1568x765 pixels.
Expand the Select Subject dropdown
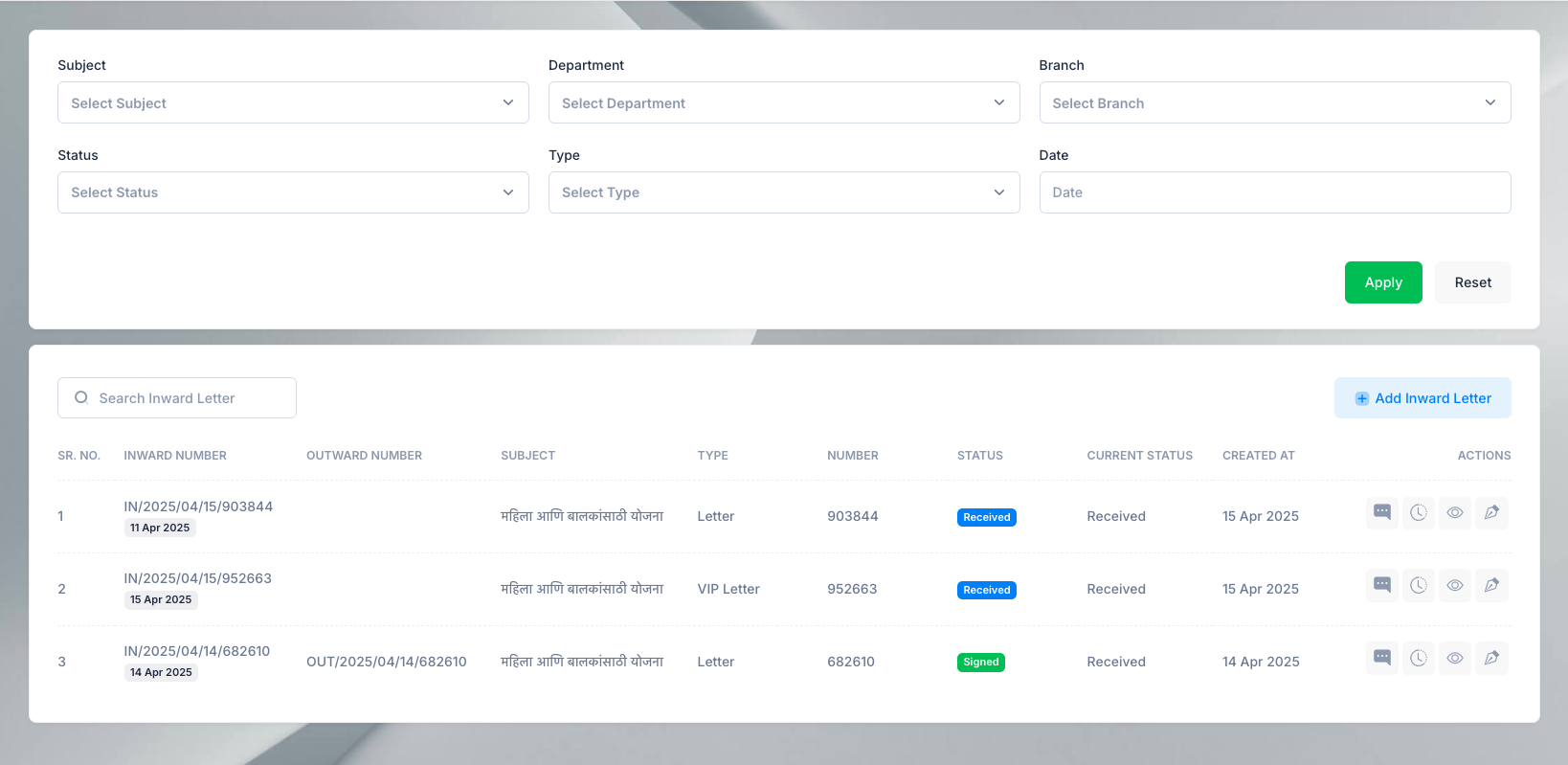293,102
